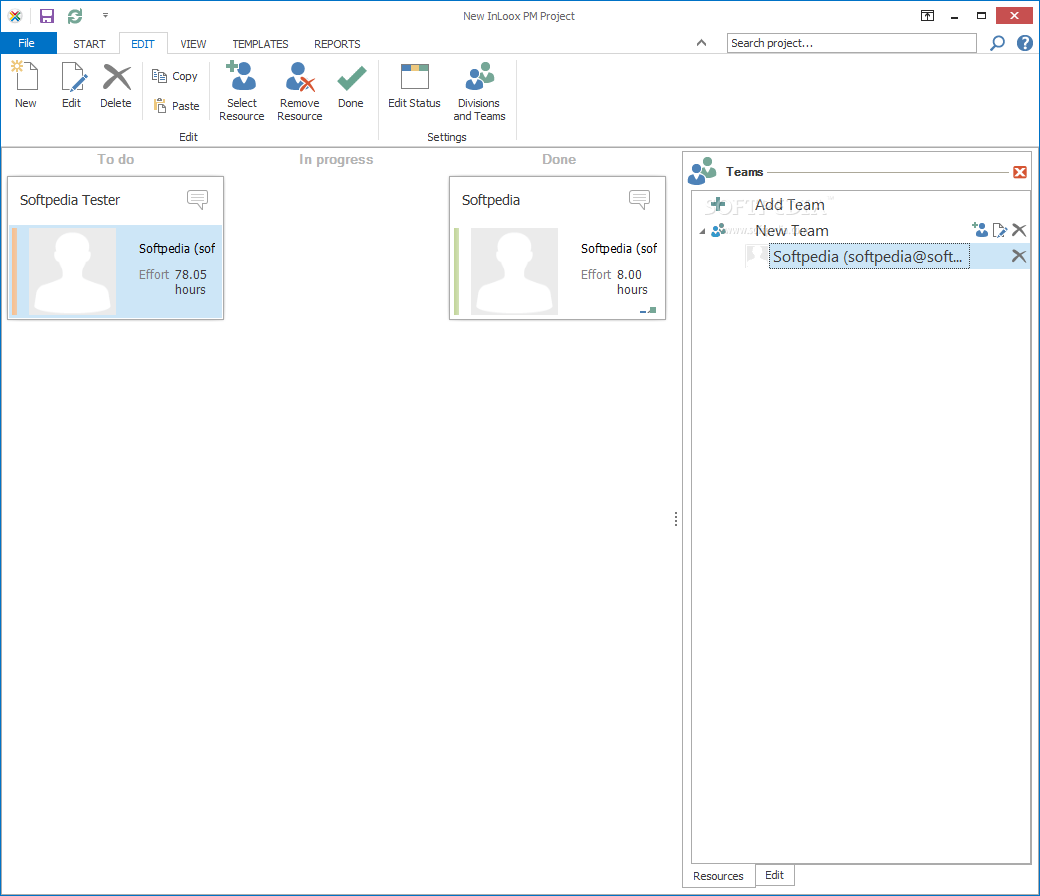The image size is (1040, 896).
Task: Click the Search project input field
Action: coord(852,43)
